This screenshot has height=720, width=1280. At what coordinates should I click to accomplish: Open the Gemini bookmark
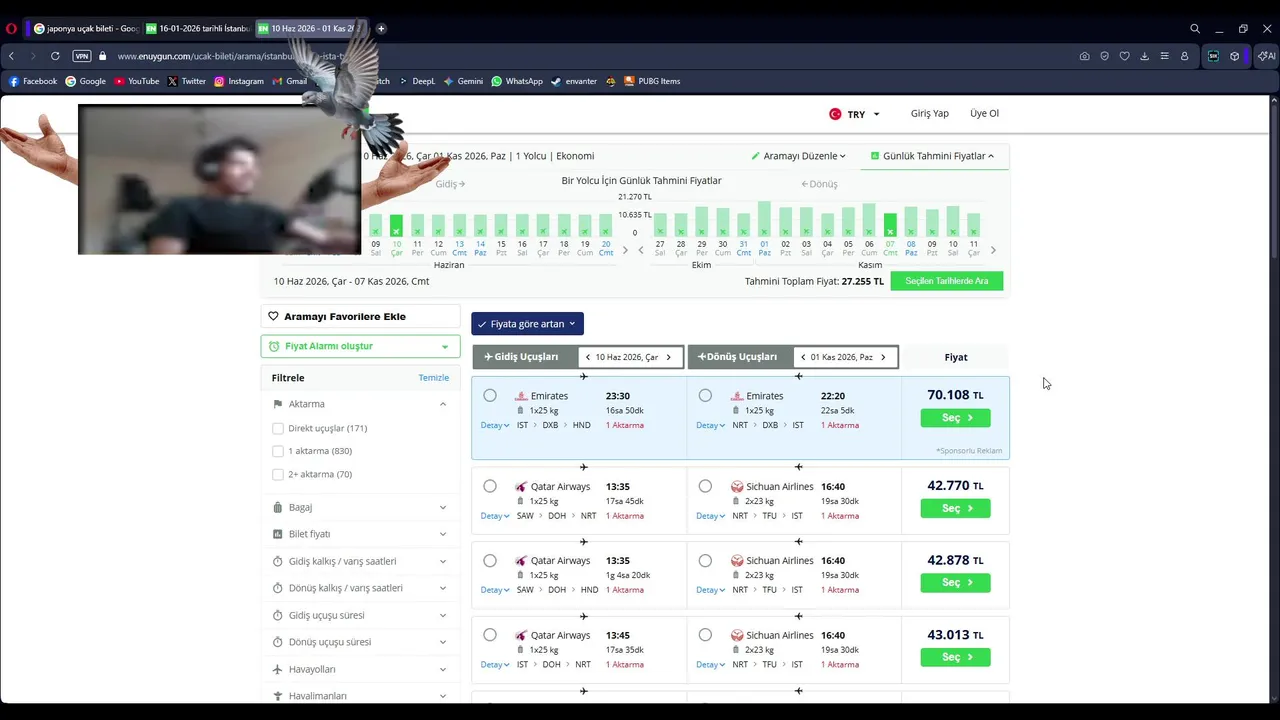click(463, 81)
